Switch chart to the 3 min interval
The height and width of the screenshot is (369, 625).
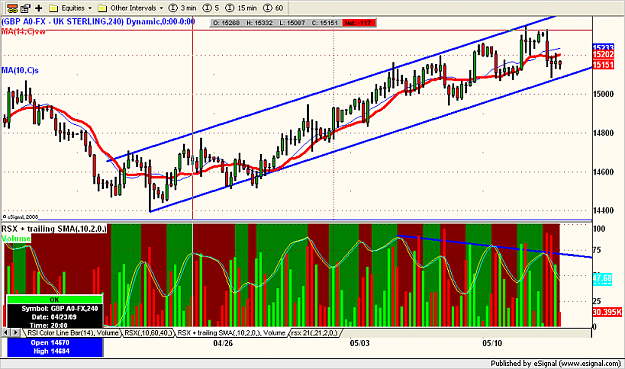[x=183, y=8]
